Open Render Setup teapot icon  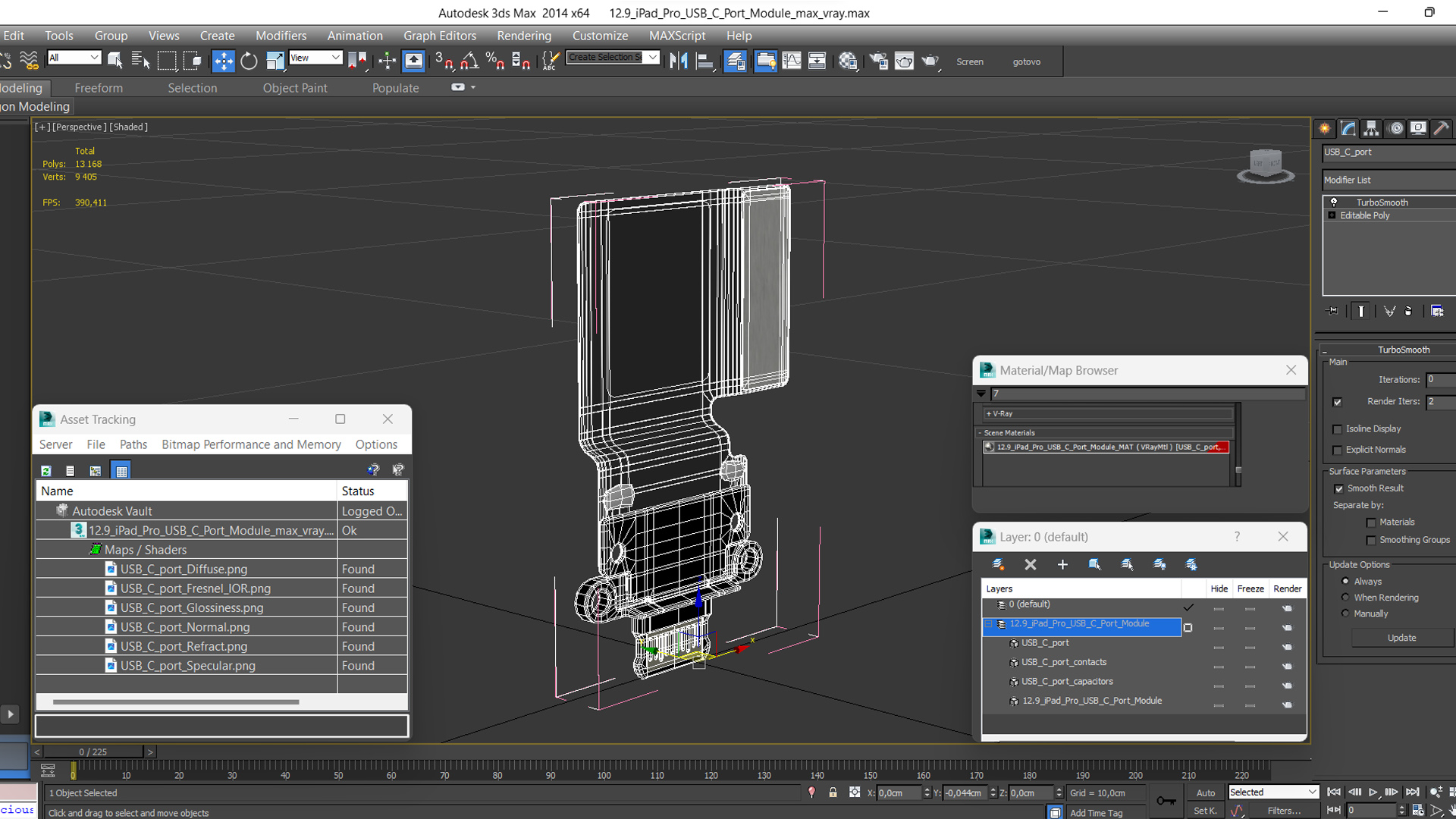pos(879,61)
